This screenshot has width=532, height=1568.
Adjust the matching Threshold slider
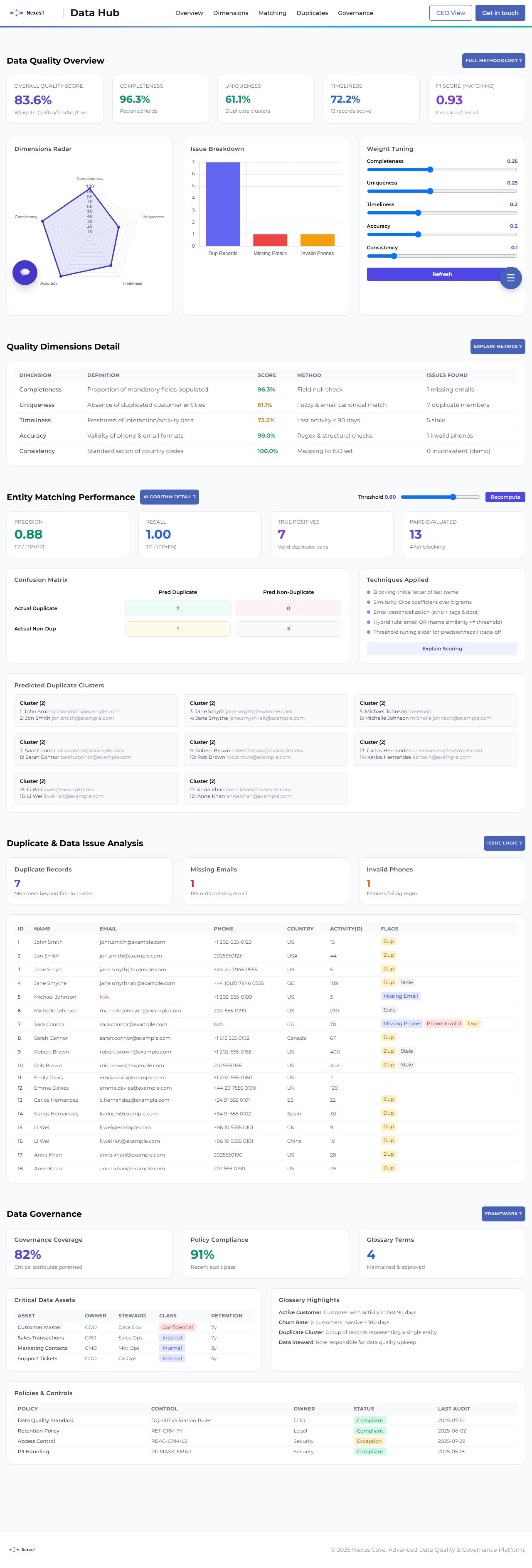click(440, 497)
